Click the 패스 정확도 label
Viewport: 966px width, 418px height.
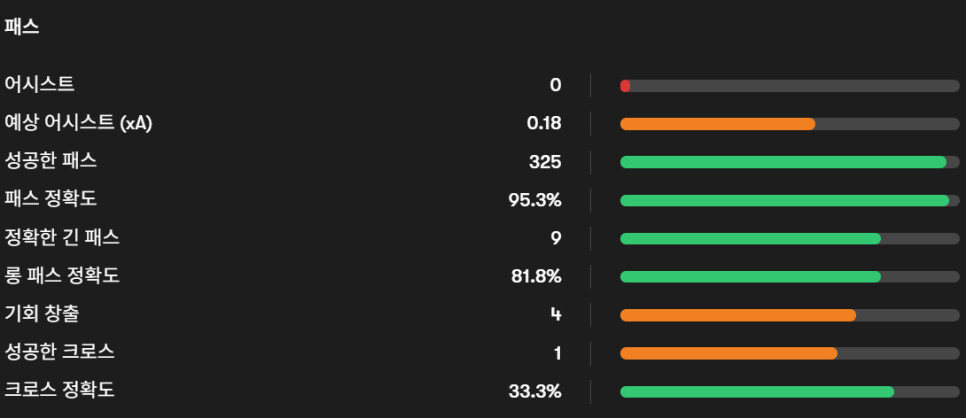click(x=50, y=199)
